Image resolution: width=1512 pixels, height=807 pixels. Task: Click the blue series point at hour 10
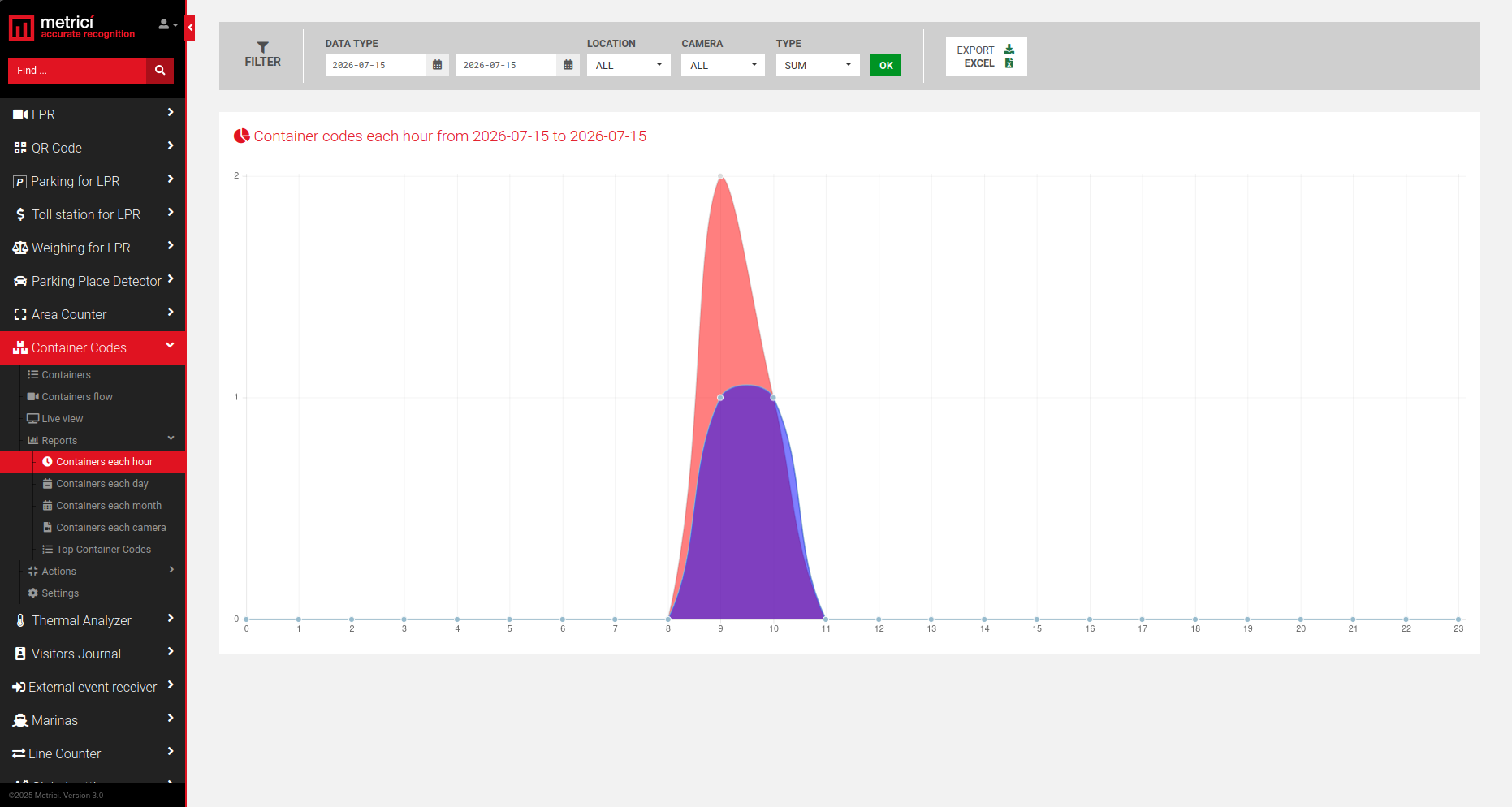pos(773,398)
